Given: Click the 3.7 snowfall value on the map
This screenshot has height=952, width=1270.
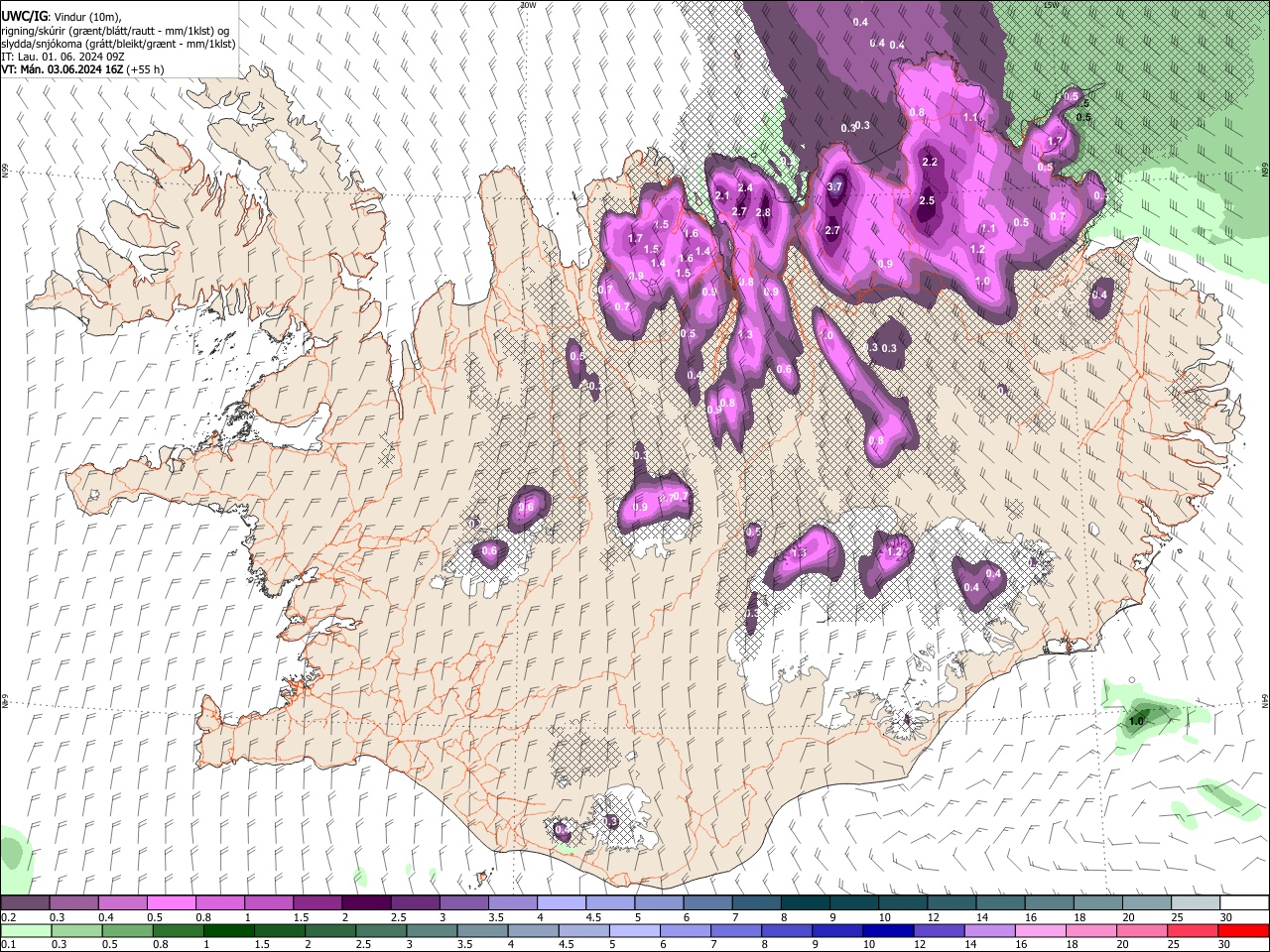Looking at the screenshot, I should coord(834,187).
